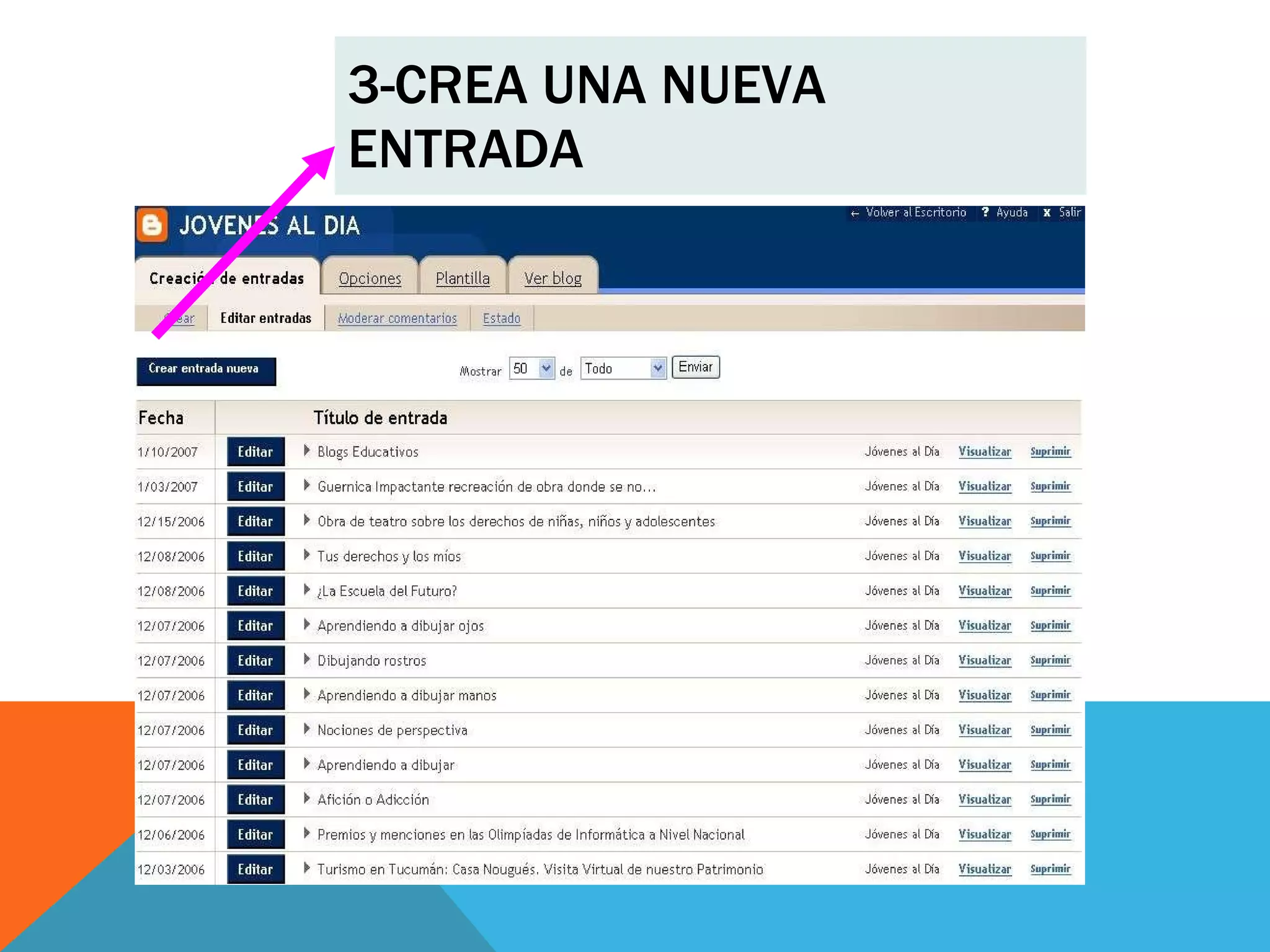Expand the Guernica Impactante entry triangle
This screenshot has width=1270, height=952.
pos(306,485)
